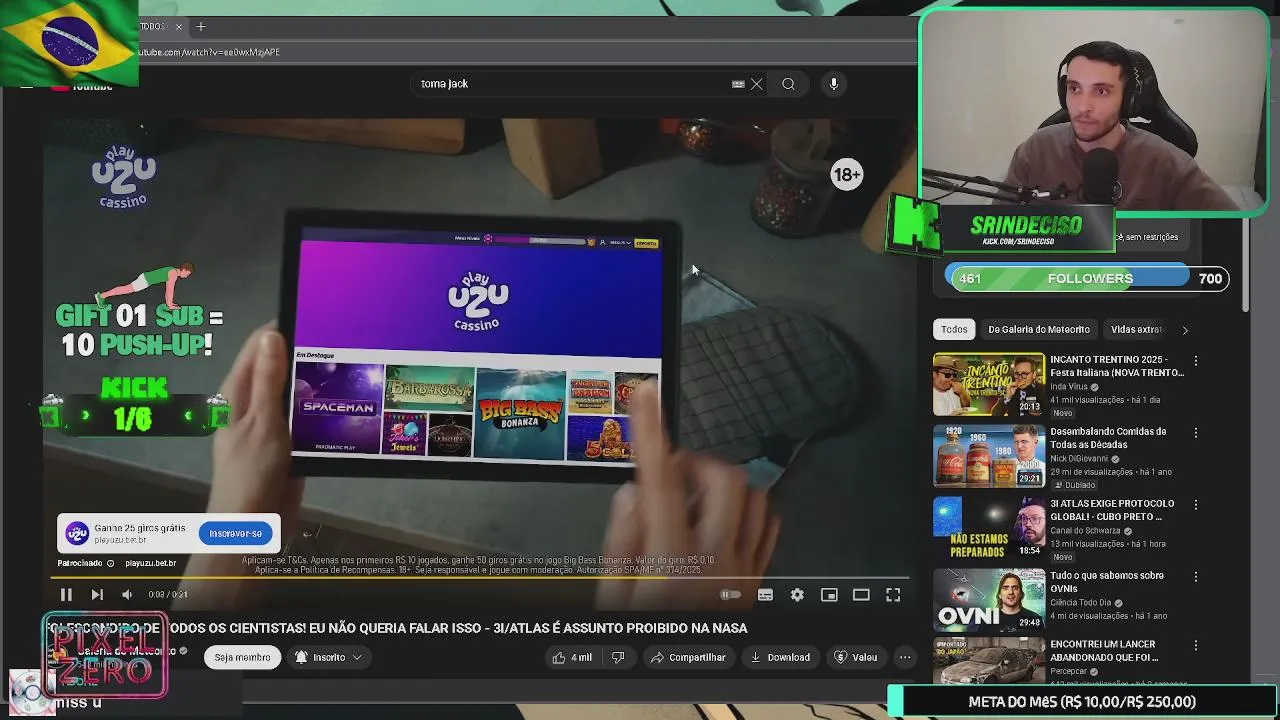Open options menu for ENCONTREI UM LANCER video

point(1196,646)
